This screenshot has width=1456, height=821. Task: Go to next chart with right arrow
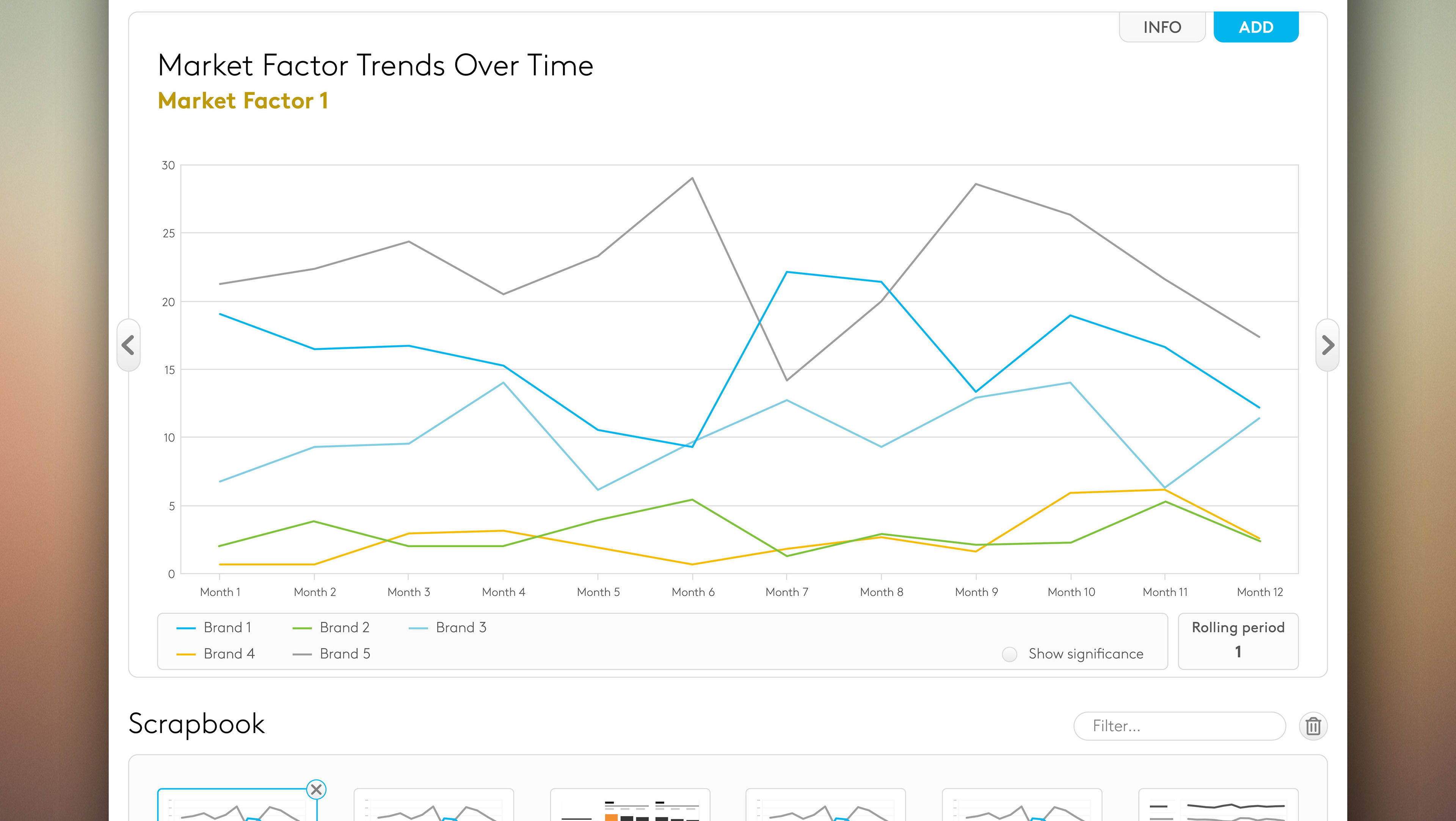point(1327,345)
